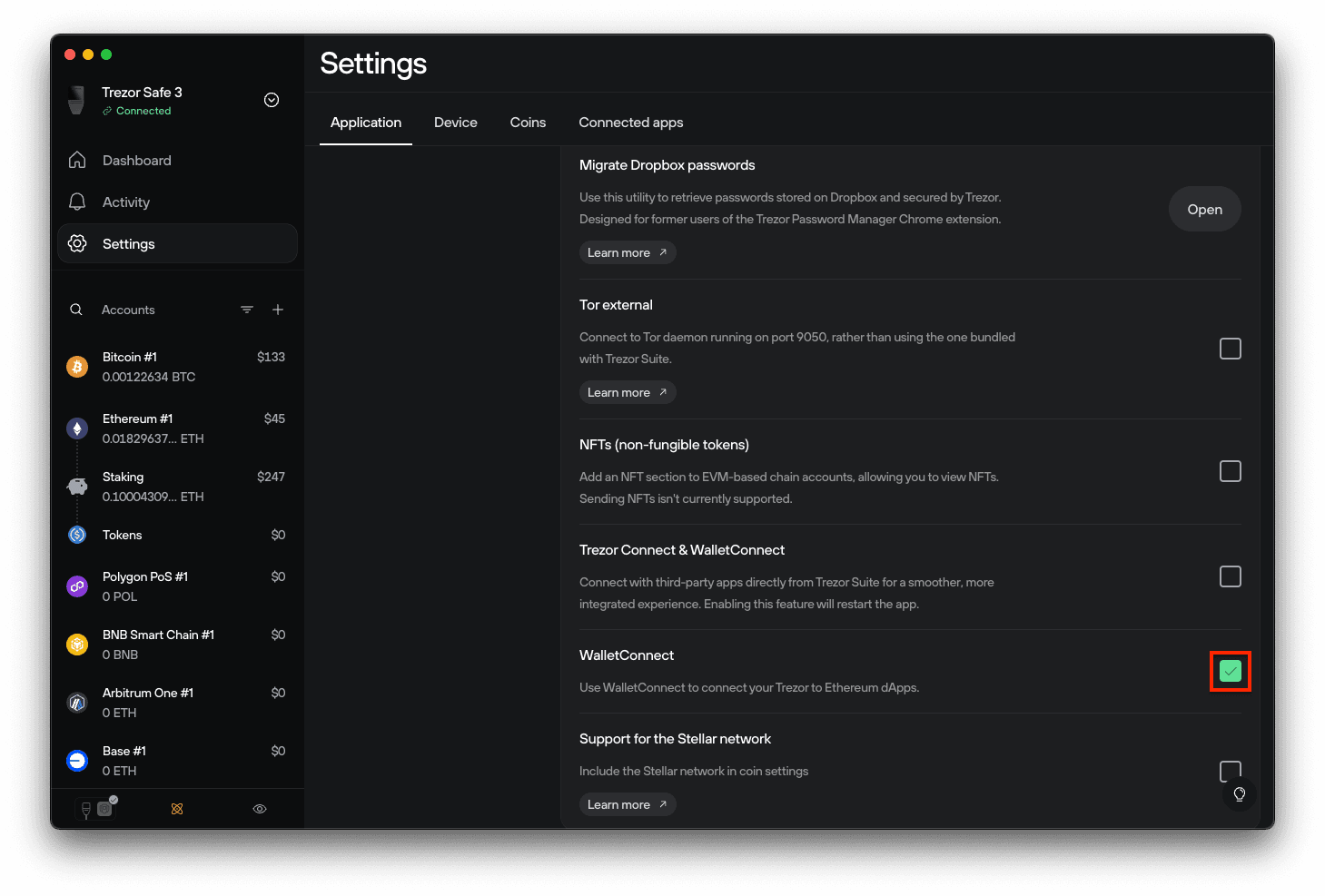Click the orange experimental features atom icon
The image size is (1325, 896).
[177, 809]
